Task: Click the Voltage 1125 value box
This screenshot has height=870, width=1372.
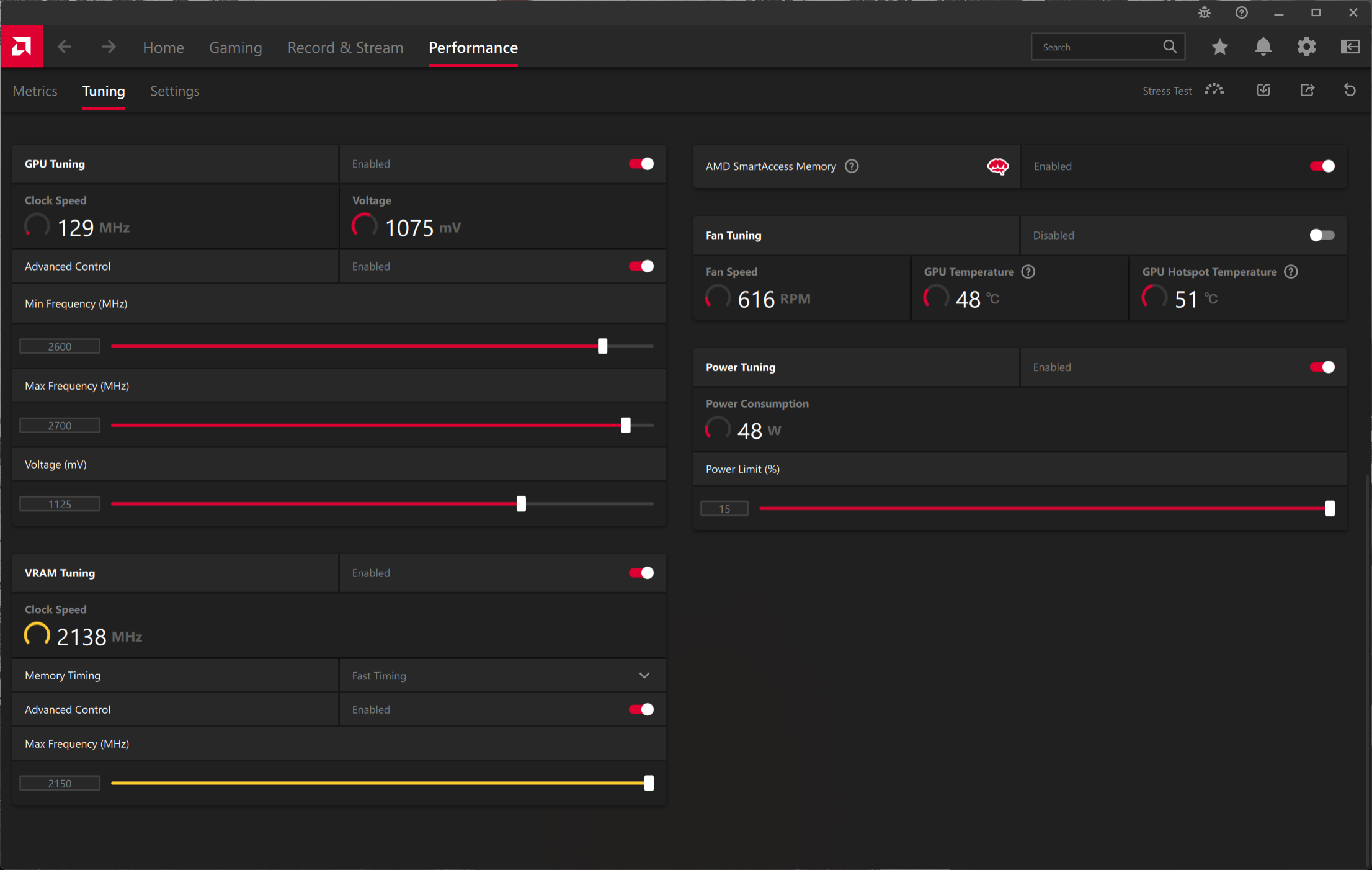Action: point(60,504)
